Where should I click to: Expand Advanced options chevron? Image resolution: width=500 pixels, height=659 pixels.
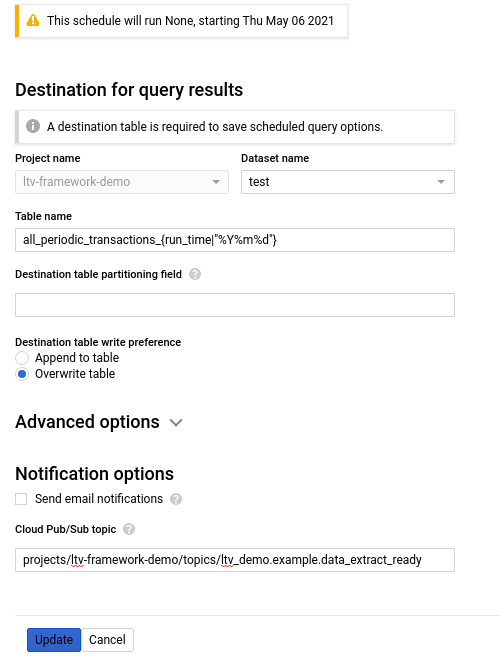click(176, 422)
